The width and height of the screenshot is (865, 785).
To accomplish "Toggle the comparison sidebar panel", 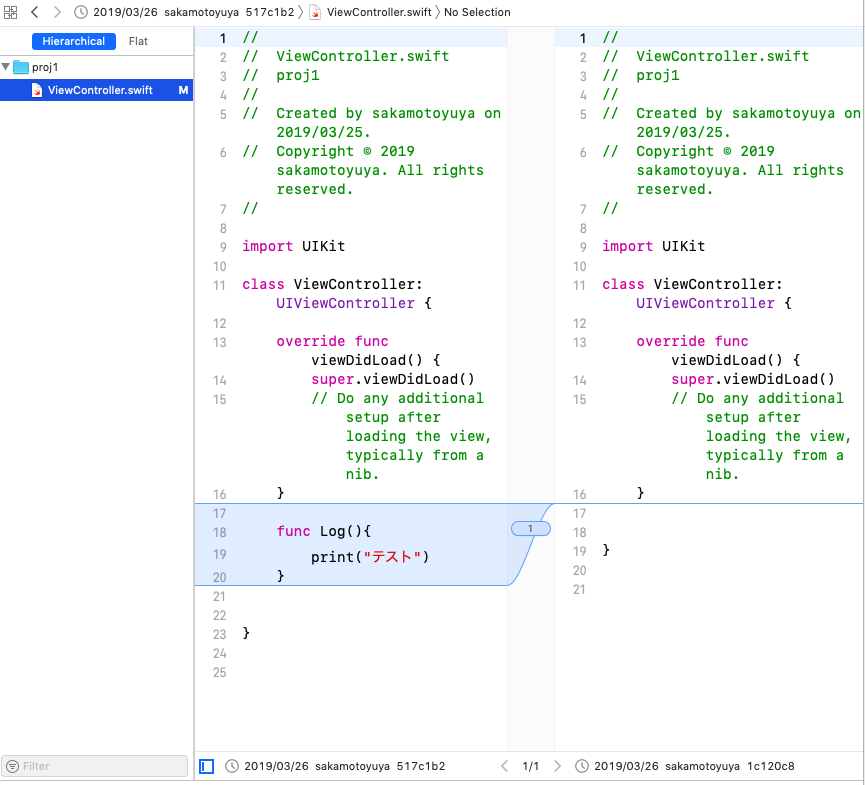I will tap(207, 766).
